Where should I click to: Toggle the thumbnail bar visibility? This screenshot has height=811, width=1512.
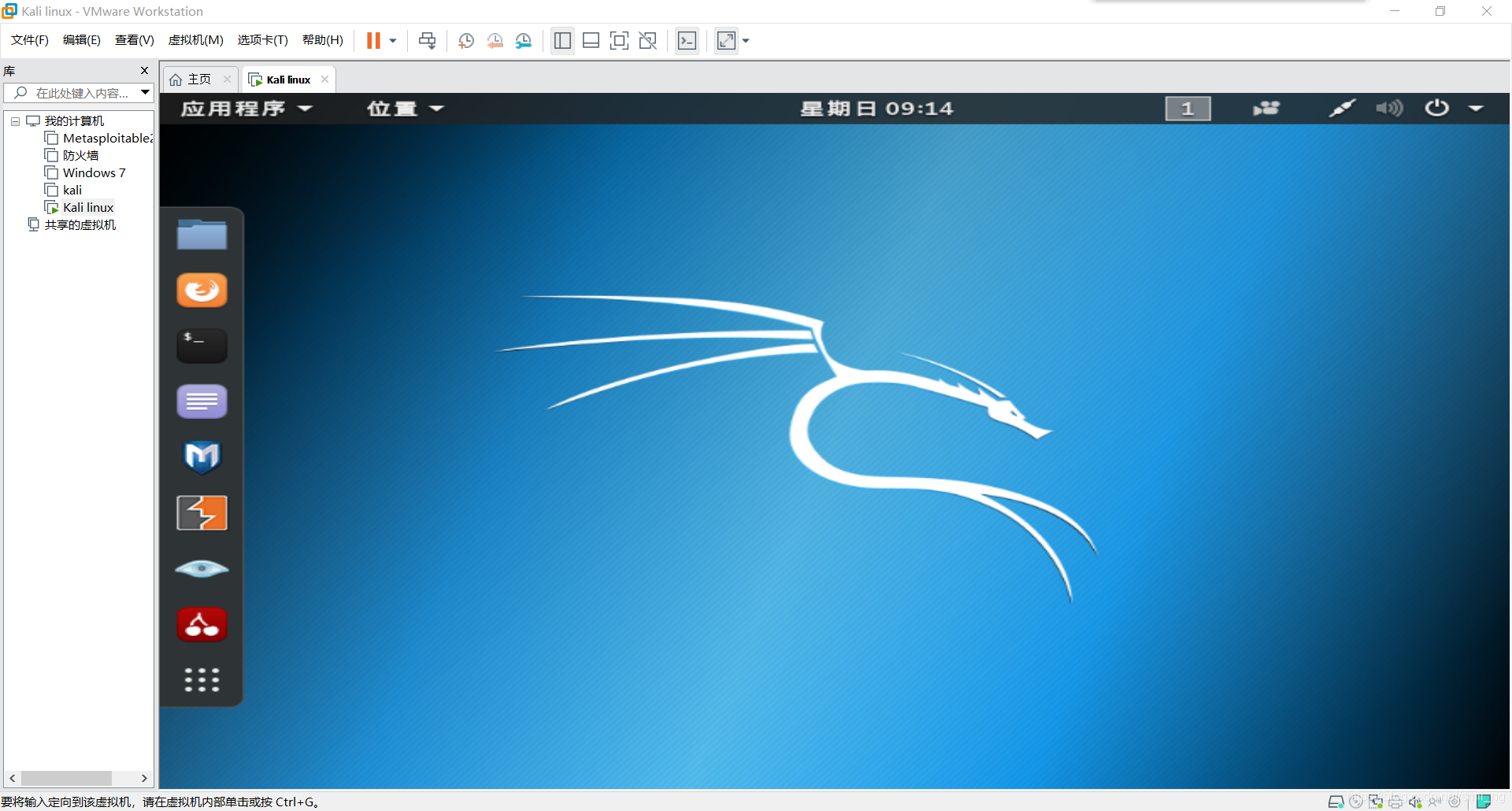click(x=591, y=40)
